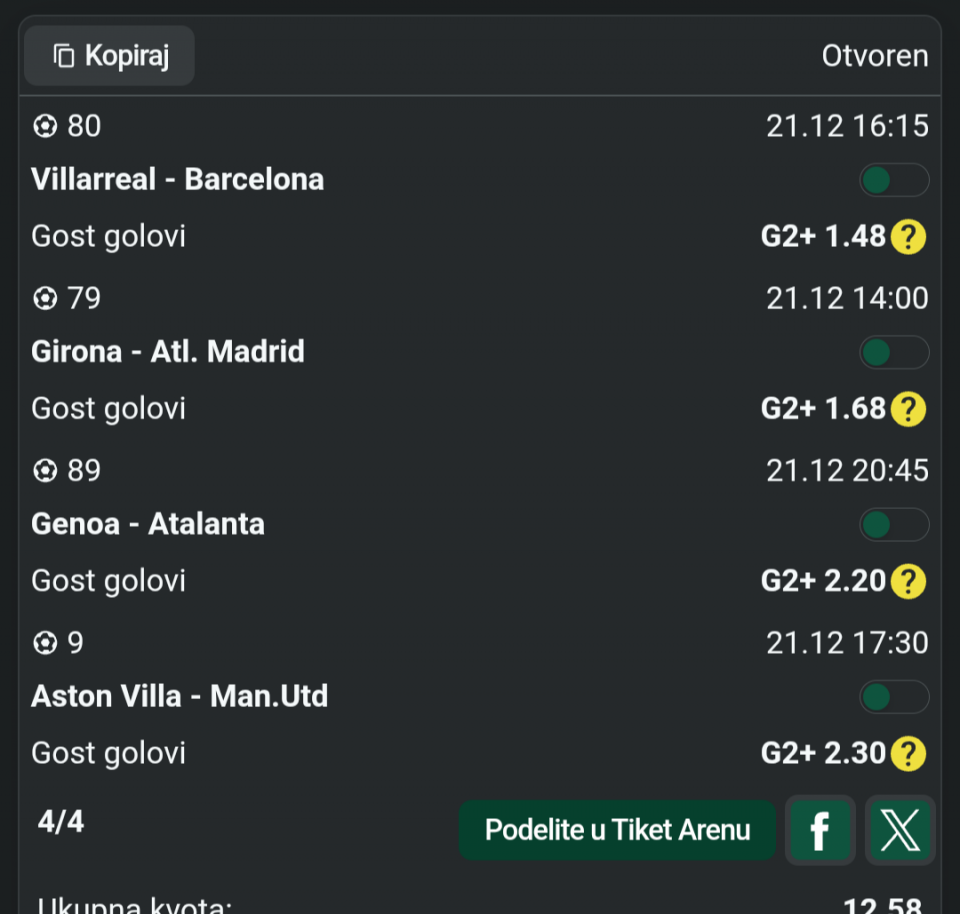Tap Podelite u Tiket Arenu button

point(617,830)
